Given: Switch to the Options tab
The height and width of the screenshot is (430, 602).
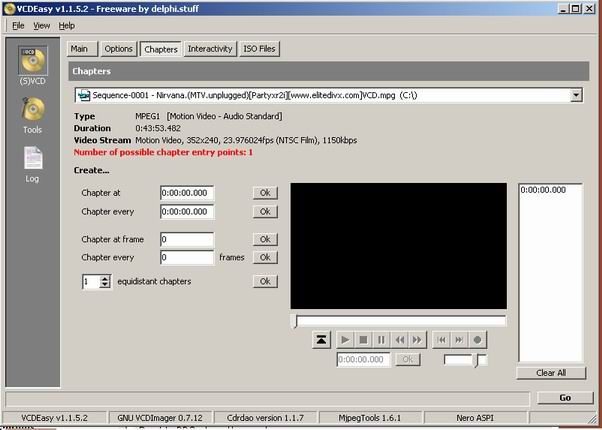Looking at the screenshot, I should click(119, 49).
